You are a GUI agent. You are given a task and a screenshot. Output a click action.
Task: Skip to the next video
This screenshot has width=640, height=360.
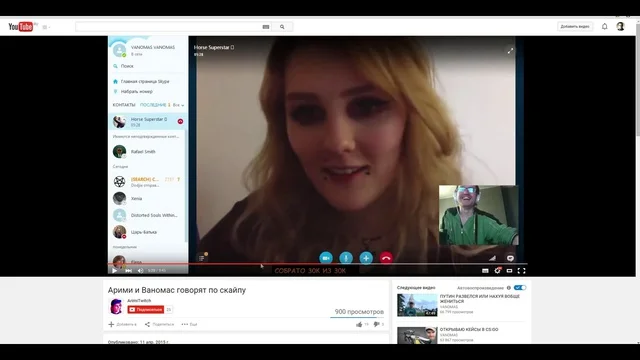[129, 271]
